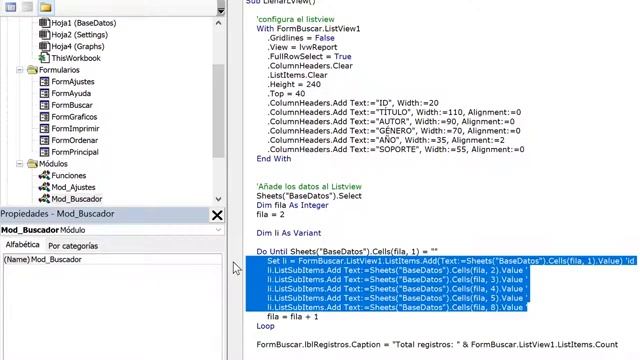Image resolution: width=640 pixels, height=360 pixels.
Task: Click the .FullRowSelect = True line
Action: 309,56
